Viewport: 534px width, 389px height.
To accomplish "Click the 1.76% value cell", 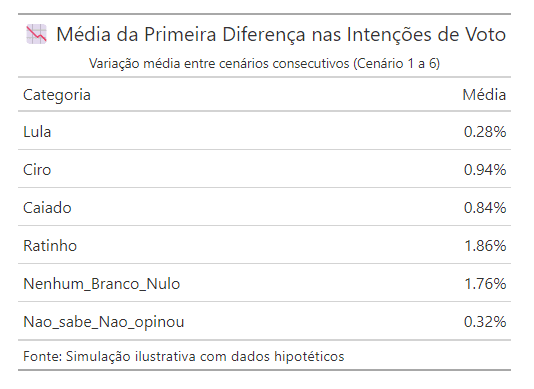I will pyautogui.click(x=485, y=284).
